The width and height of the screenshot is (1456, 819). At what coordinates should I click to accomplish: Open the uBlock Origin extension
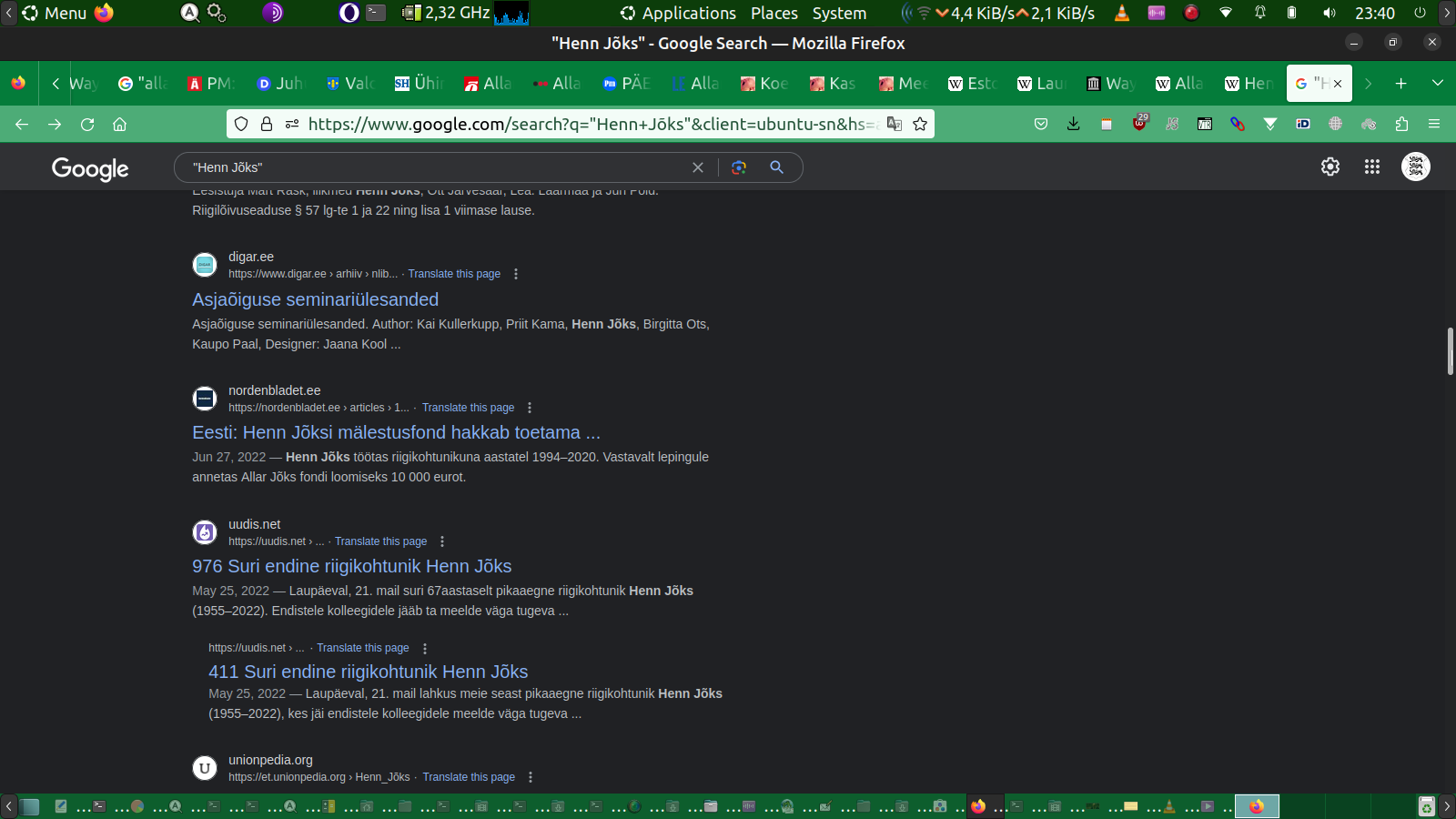[x=1139, y=124]
